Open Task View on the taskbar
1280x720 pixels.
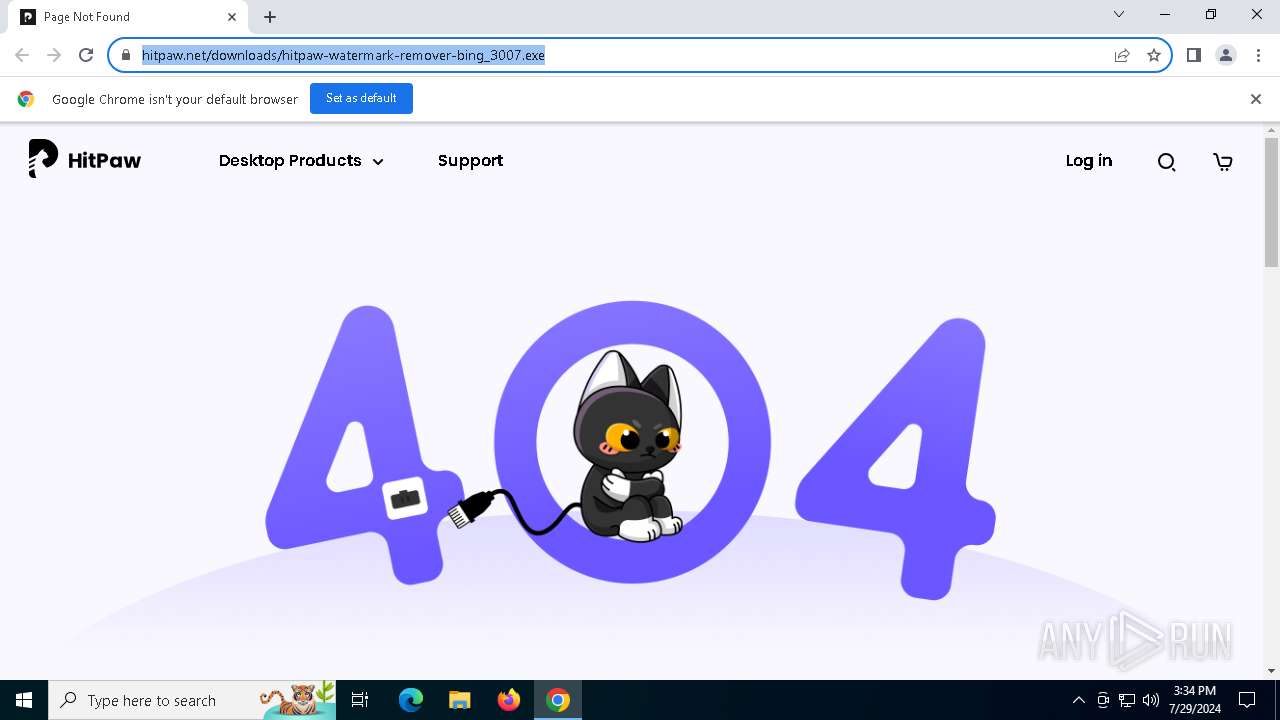(x=360, y=700)
